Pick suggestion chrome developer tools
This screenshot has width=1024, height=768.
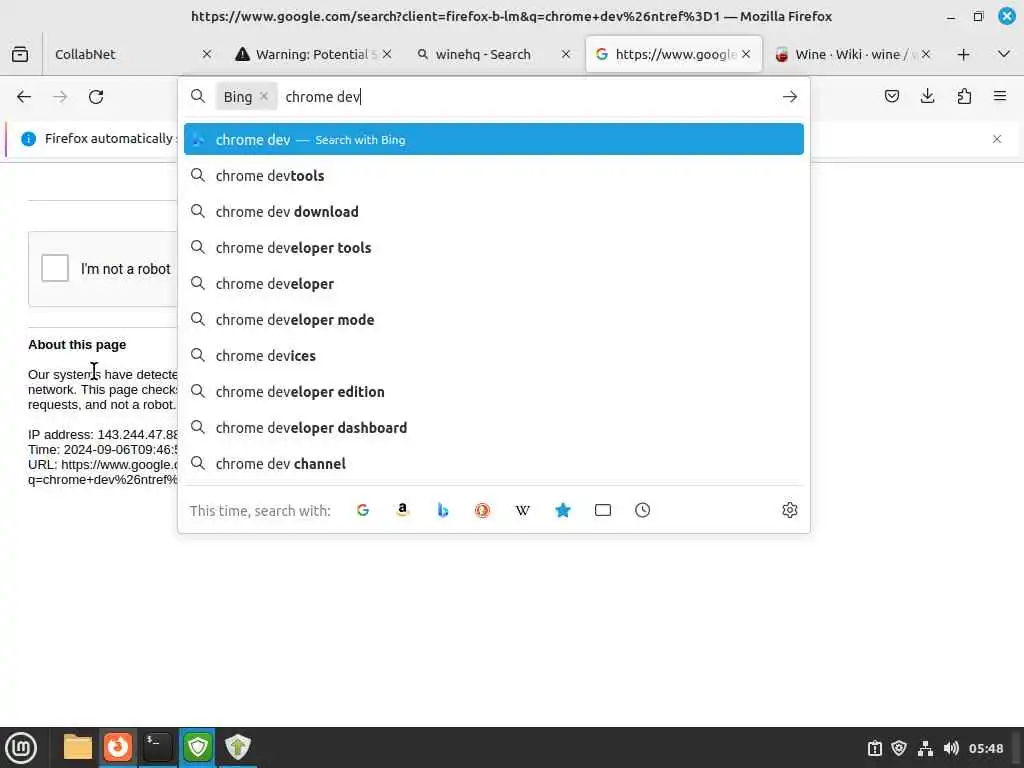click(x=494, y=248)
